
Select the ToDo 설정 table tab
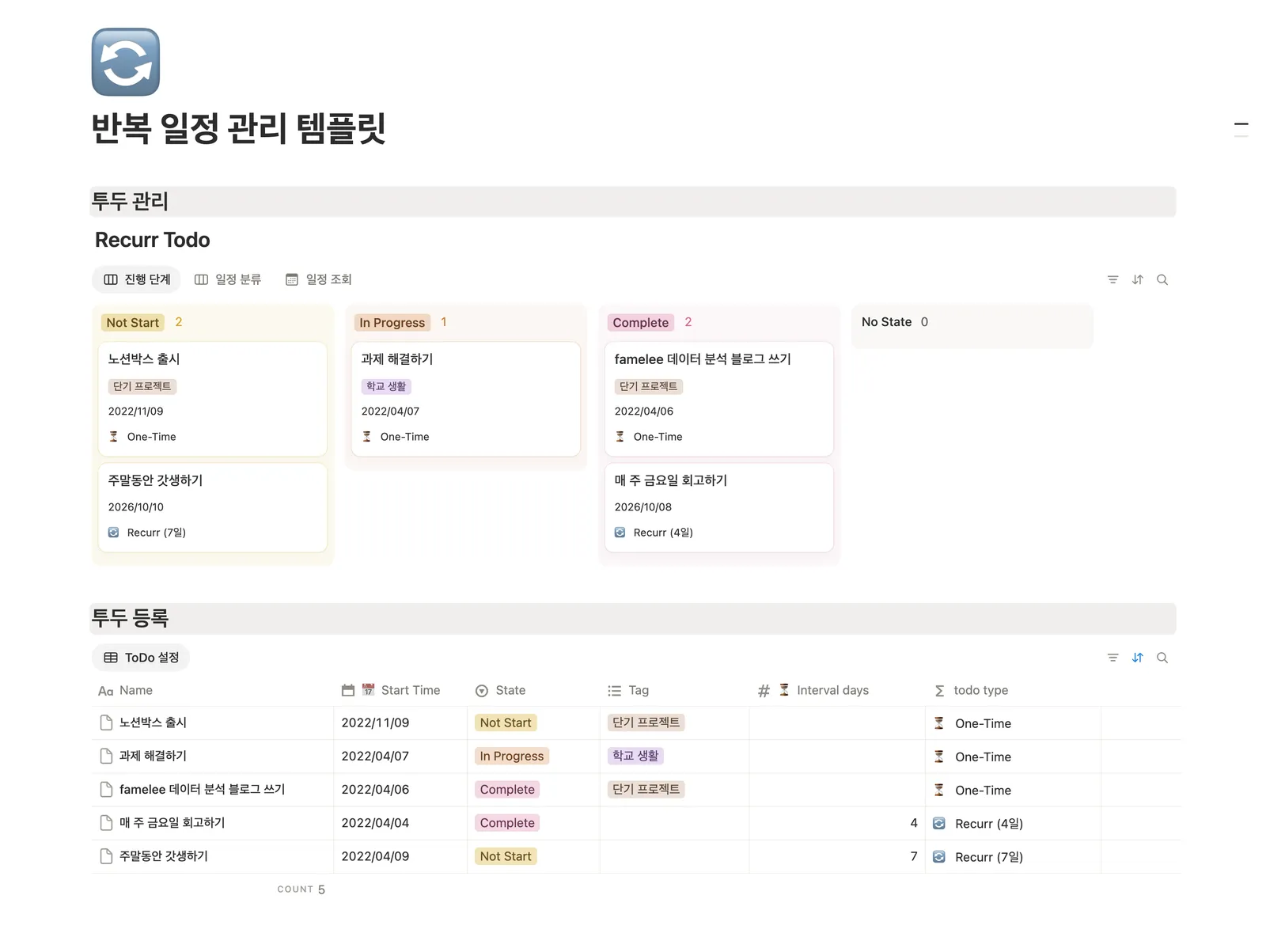(x=142, y=658)
